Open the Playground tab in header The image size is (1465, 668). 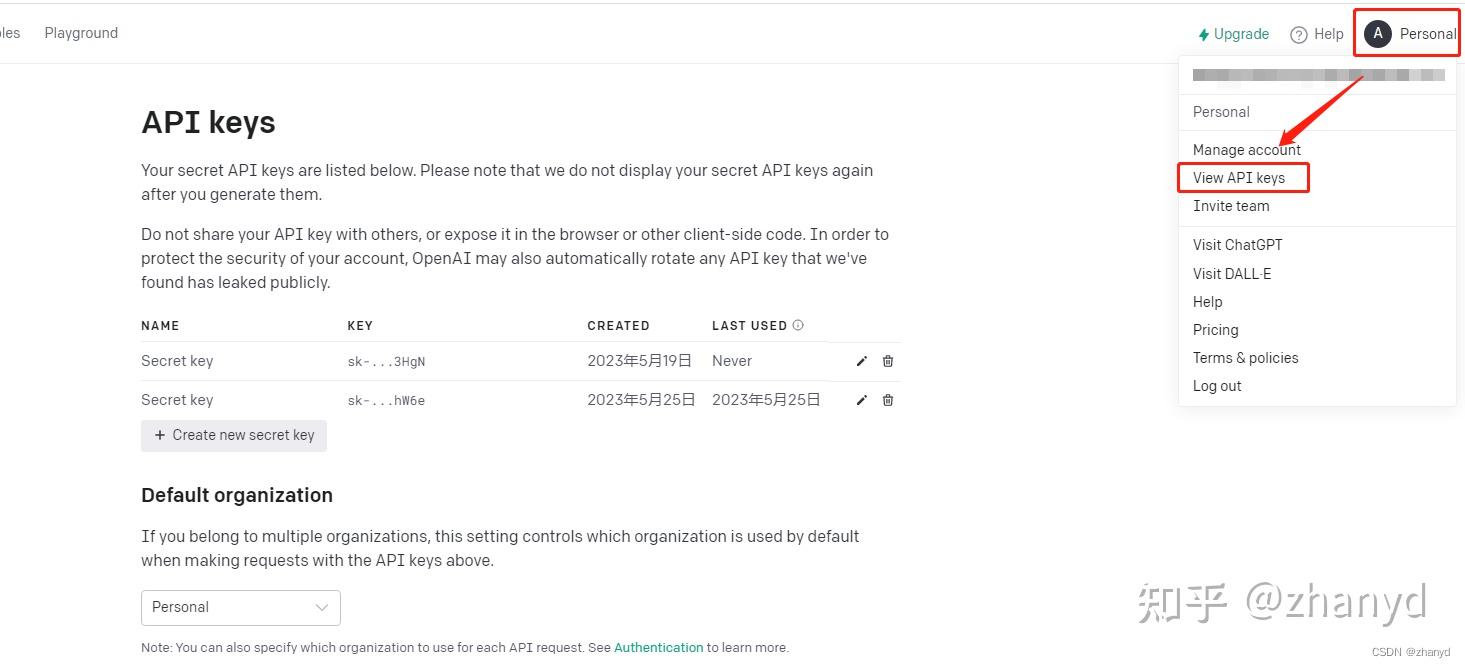[x=81, y=33]
